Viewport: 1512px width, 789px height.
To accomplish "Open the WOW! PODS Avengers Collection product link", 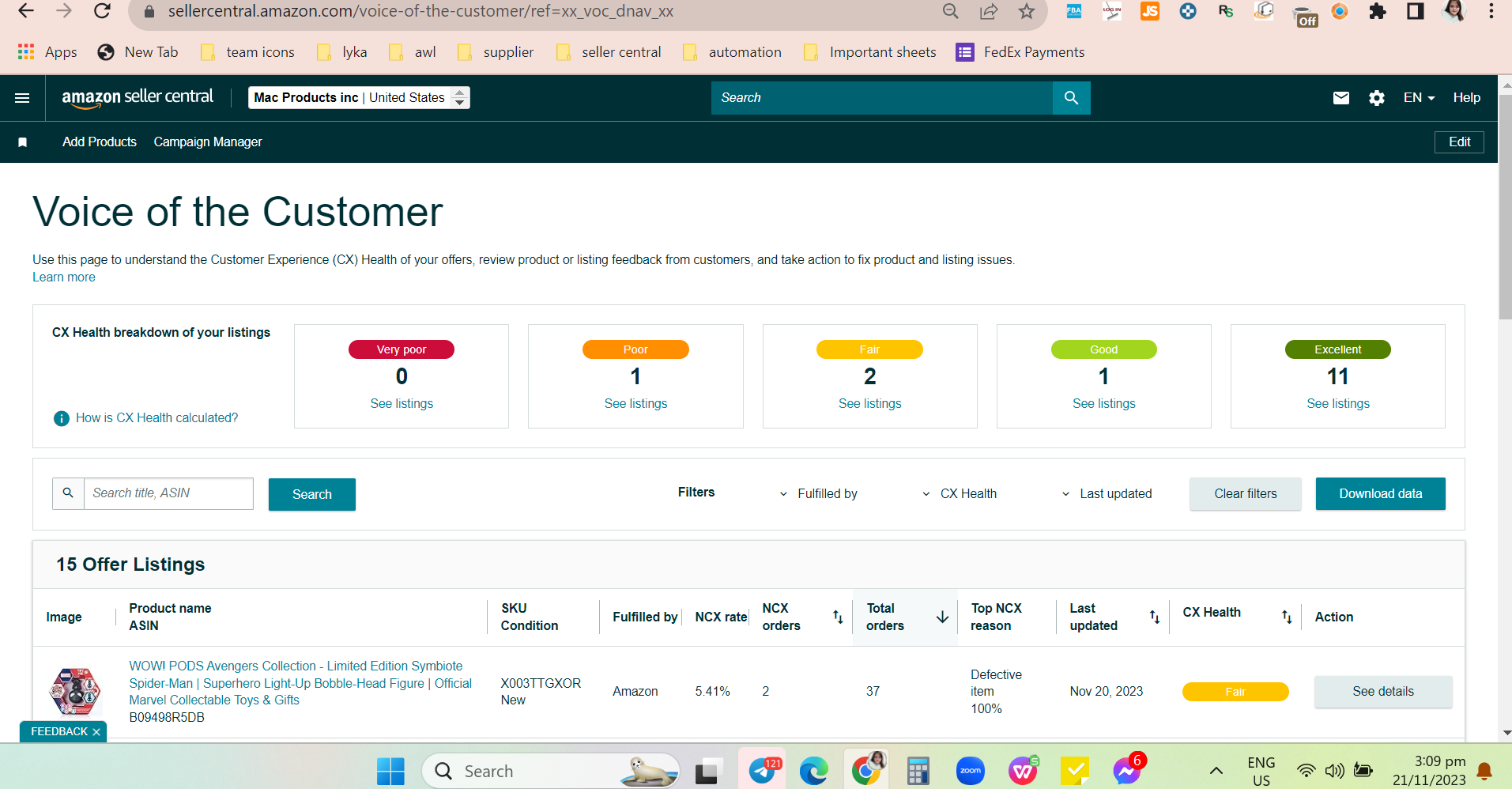I will pos(300,683).
